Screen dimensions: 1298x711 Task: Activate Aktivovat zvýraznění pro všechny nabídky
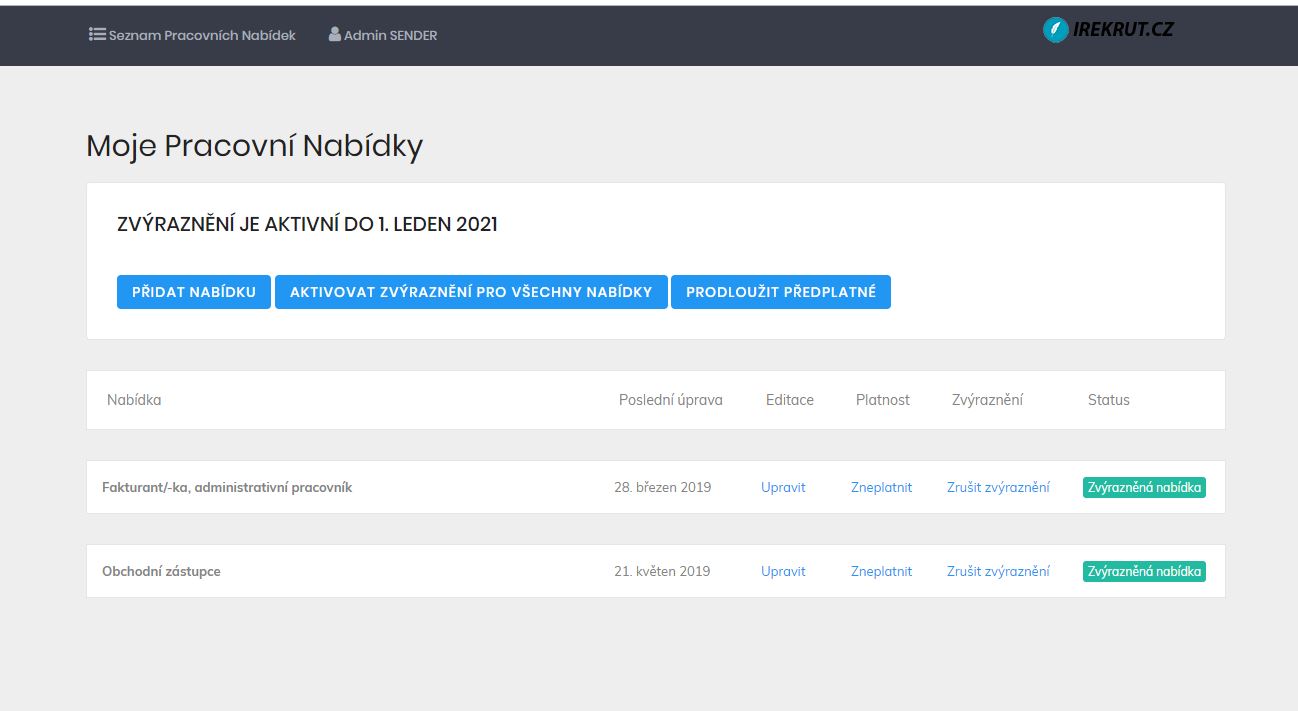(x=471, y=292)
